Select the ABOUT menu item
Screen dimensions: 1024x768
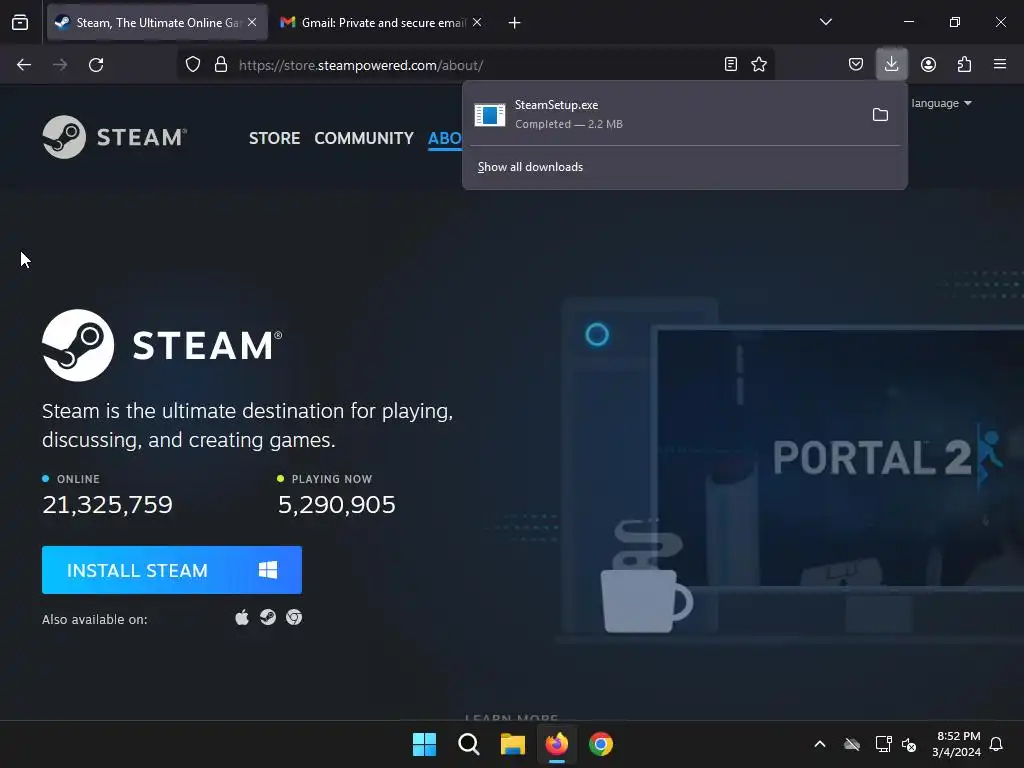click(445, 138)
